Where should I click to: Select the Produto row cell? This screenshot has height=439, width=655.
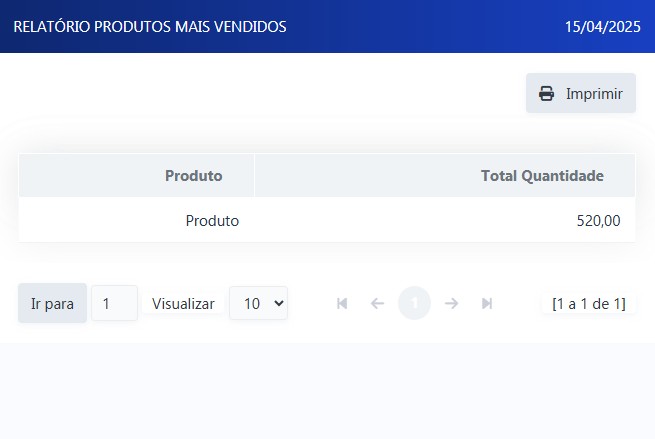click(x=212, y=221)
